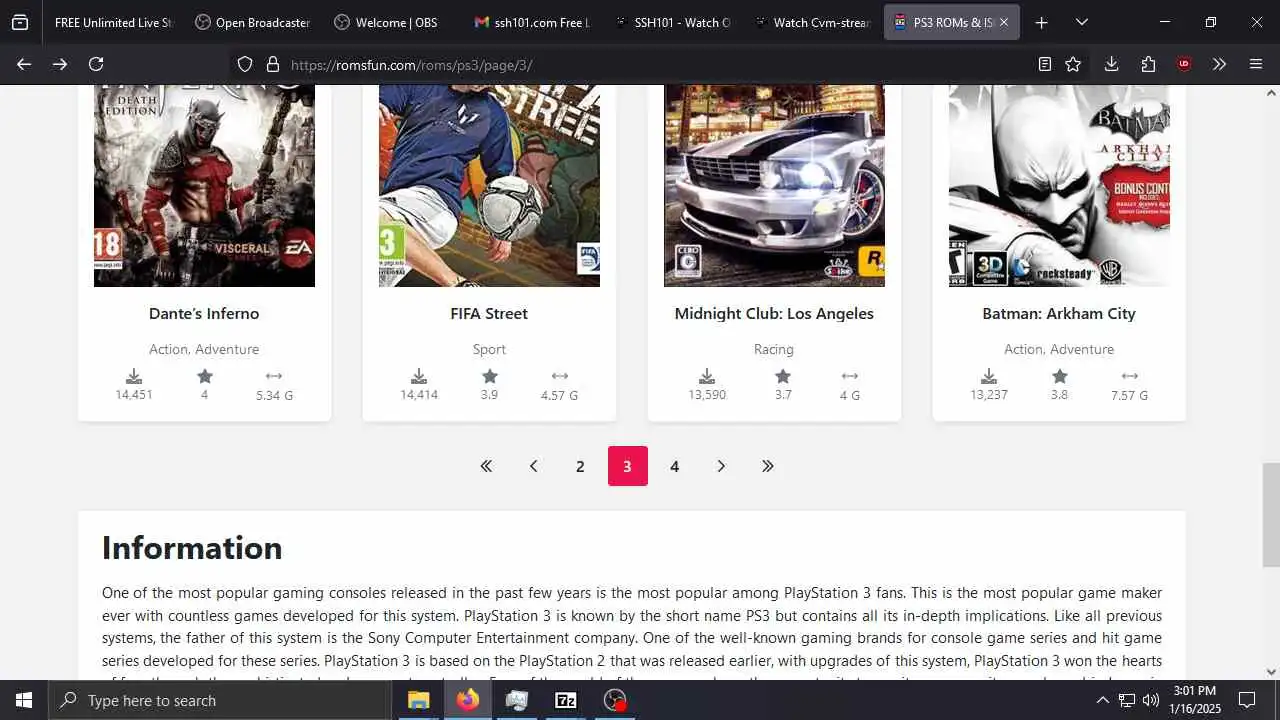Open Firefox View button
Image resolution: width=1280 pixels, height=720 pixels.
(x=20, y=22)
